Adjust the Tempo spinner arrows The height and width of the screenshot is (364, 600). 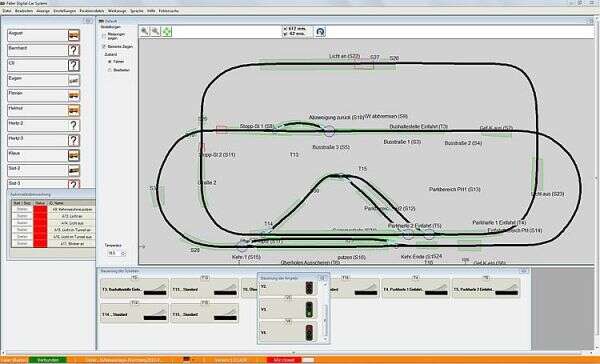tap(123, 253)
